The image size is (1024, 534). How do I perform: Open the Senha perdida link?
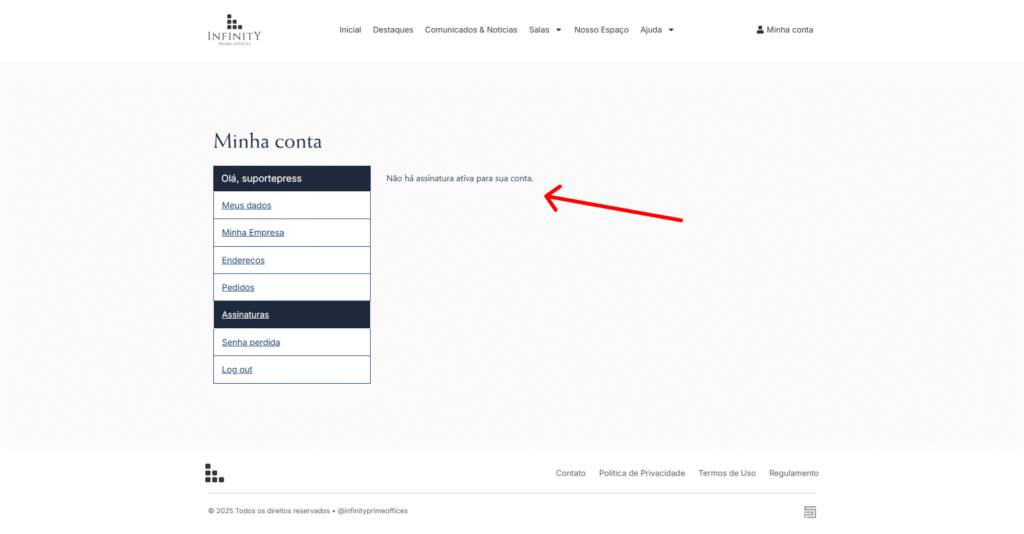click(x=251, y=342)
